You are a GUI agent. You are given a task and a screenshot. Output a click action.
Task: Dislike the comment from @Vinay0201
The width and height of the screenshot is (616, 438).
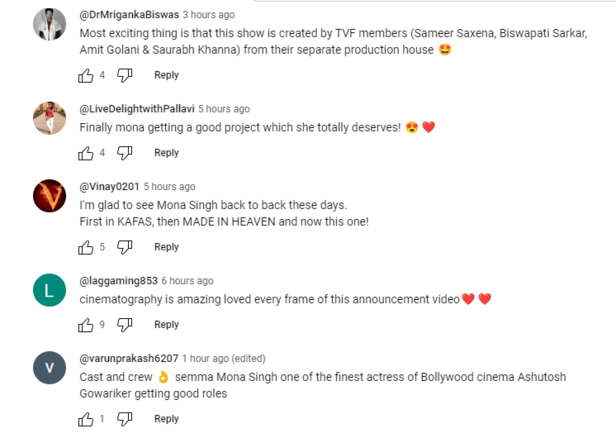click(x=125, y=247)
